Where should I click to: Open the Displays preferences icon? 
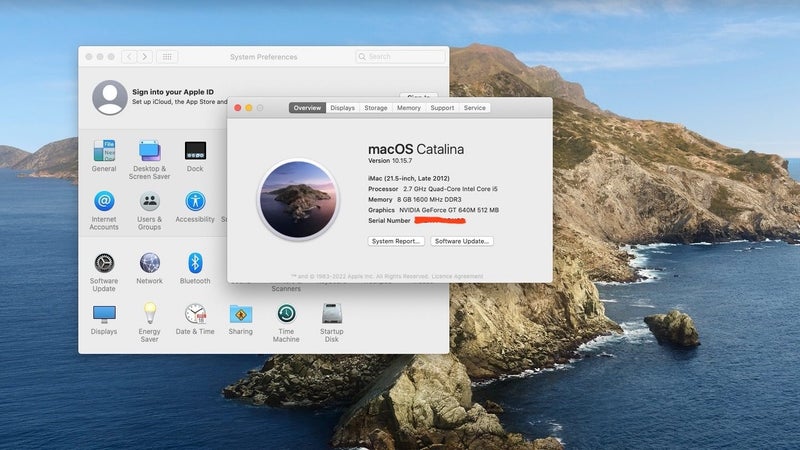104,314
